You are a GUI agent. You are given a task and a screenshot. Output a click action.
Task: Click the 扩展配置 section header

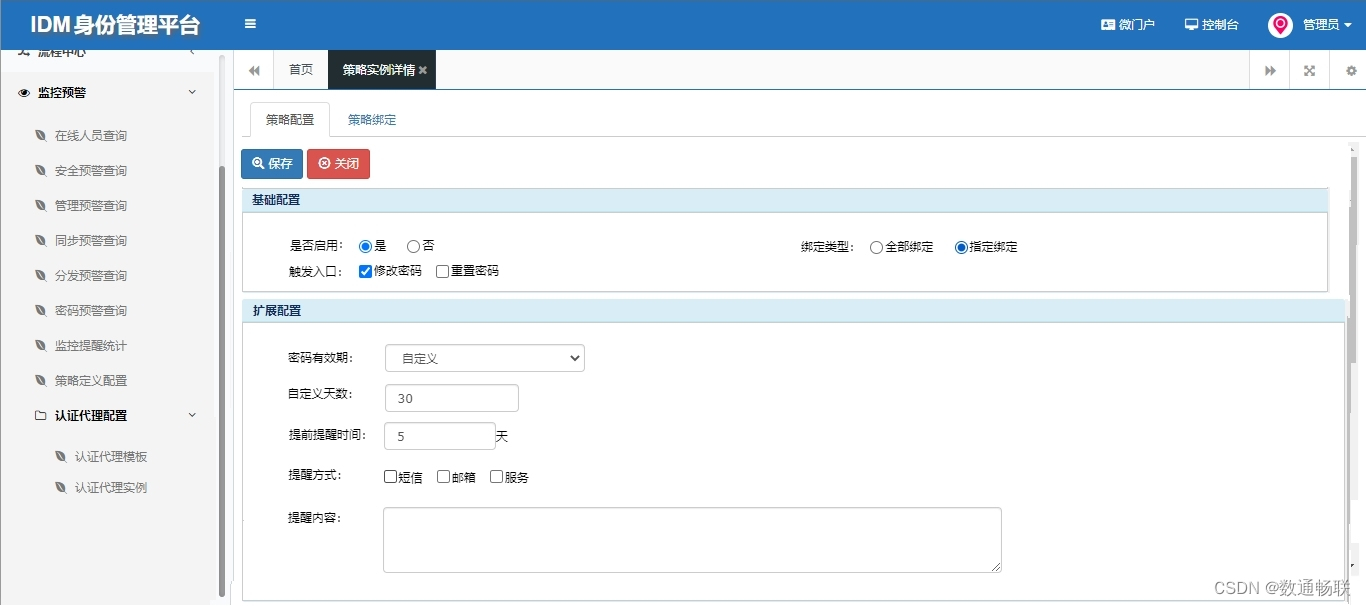point(794,311)
